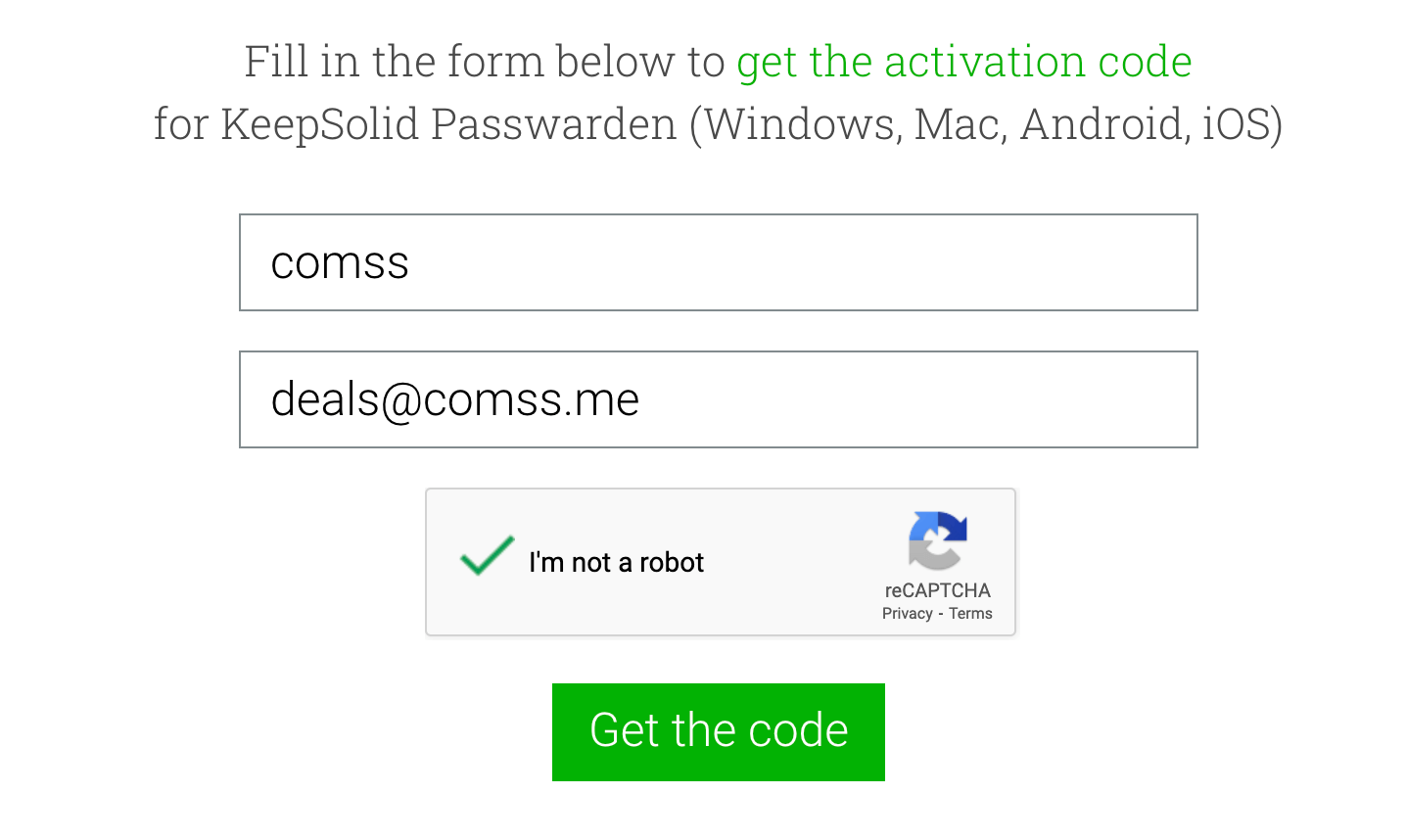The image size is (1406, 840).
Task: Click the word "for" starting the second line
Action: click(180, 124)
